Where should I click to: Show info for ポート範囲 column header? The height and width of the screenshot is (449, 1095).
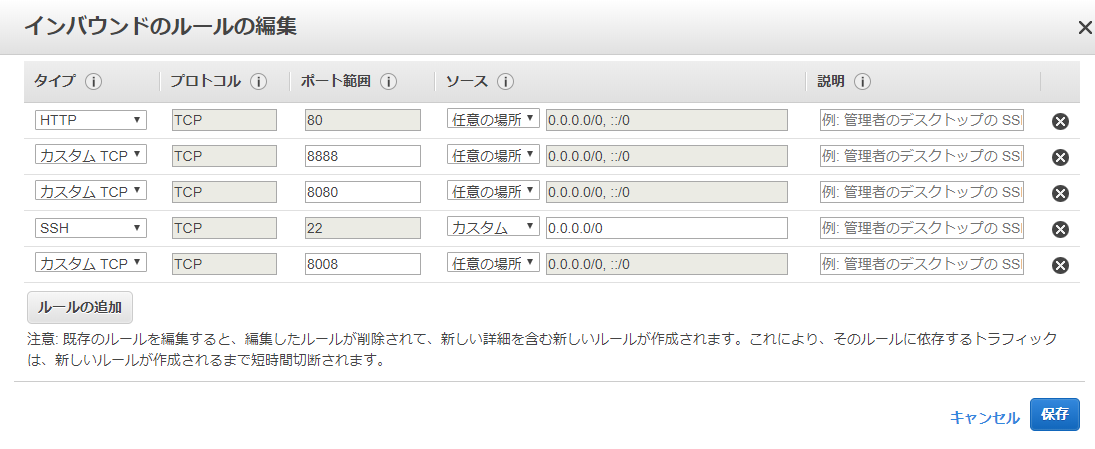[388, 82]
